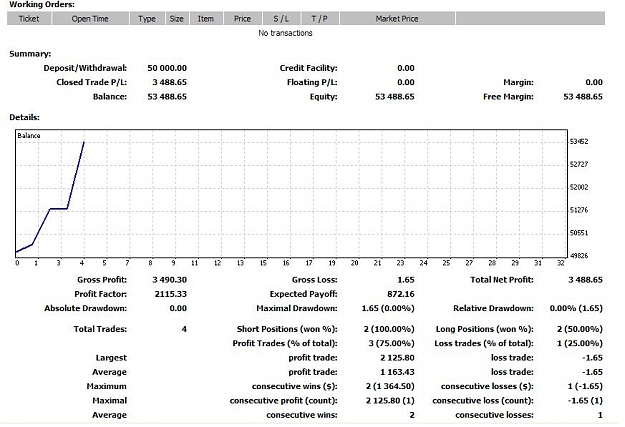Image resolution: width=625 pixels, height=427 pixels.
Task: Click the 49826 chart axis label
Action: (579, 256)
